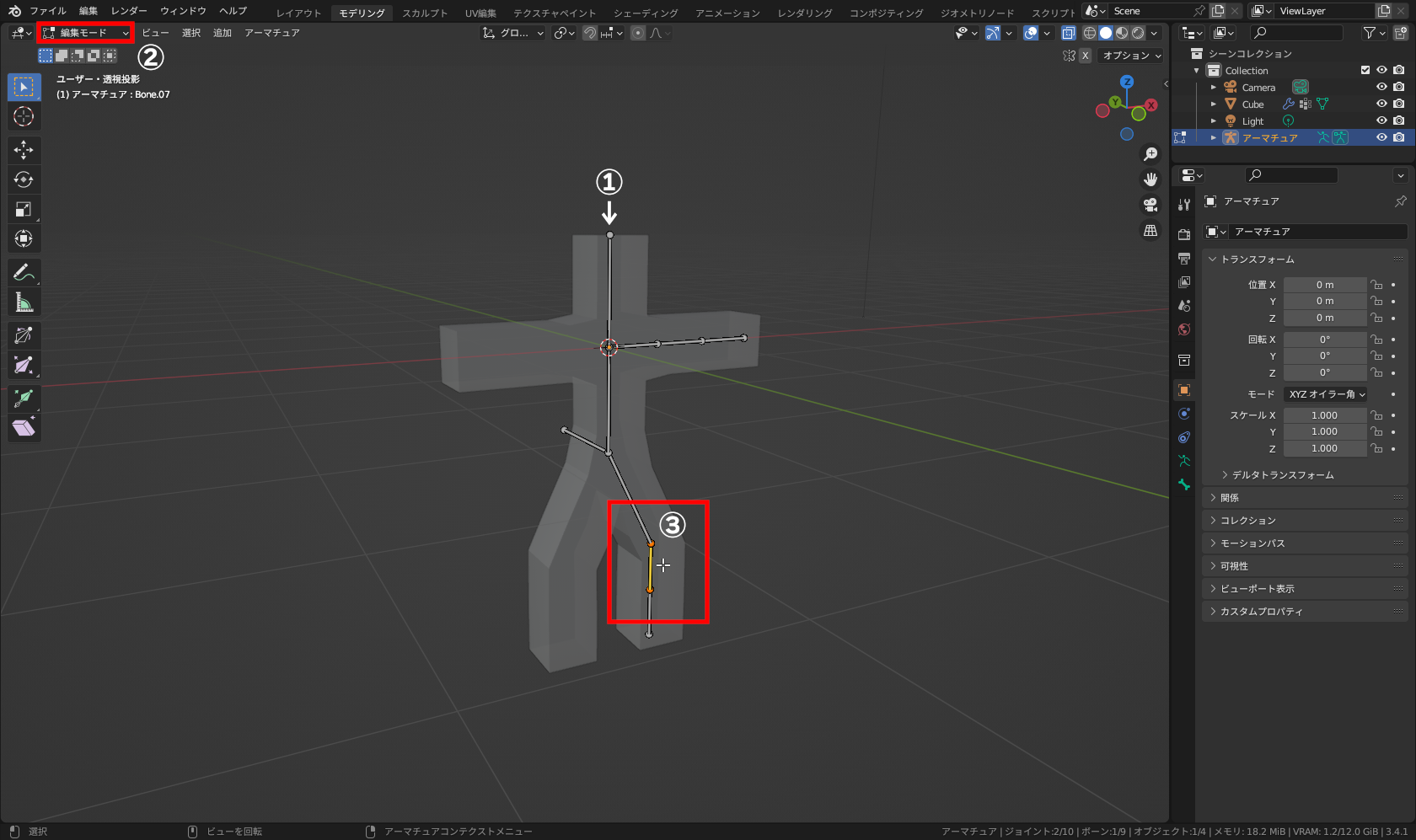This screenshot has height=840, width=1416.
Task: Open the Bone properties tab
Action: coord(1184,484)
